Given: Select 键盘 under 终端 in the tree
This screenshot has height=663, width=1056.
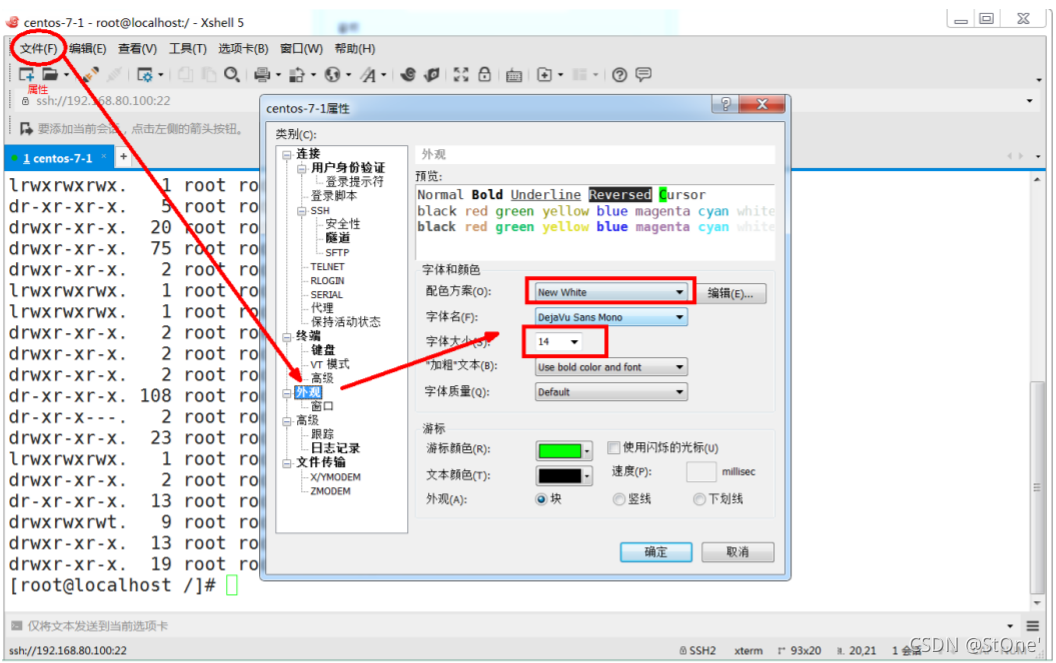Looking at the screenshot, I should coord(323,350).
